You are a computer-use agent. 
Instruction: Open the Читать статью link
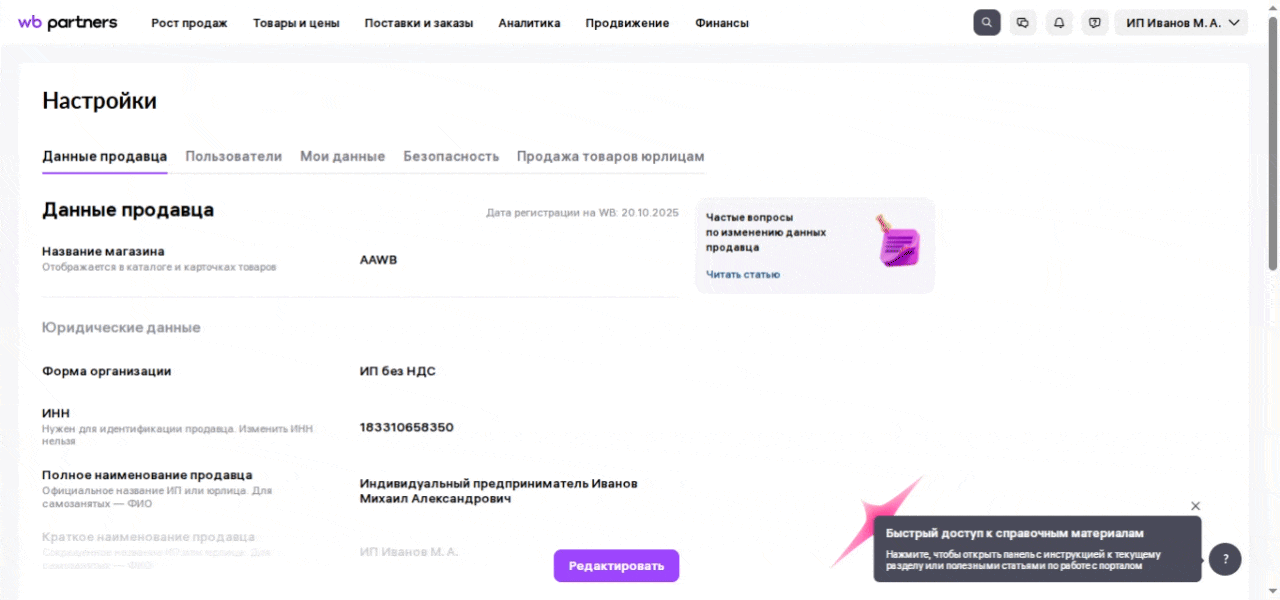click(743, 275)
